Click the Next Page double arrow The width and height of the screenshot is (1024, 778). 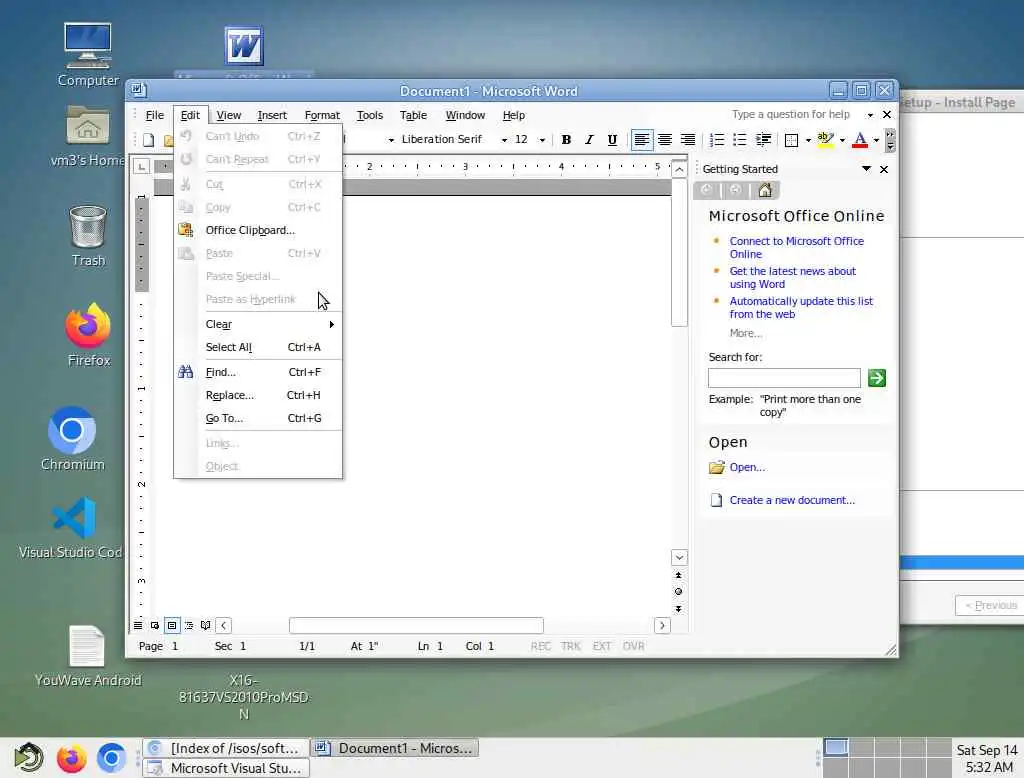click(679, 609)
